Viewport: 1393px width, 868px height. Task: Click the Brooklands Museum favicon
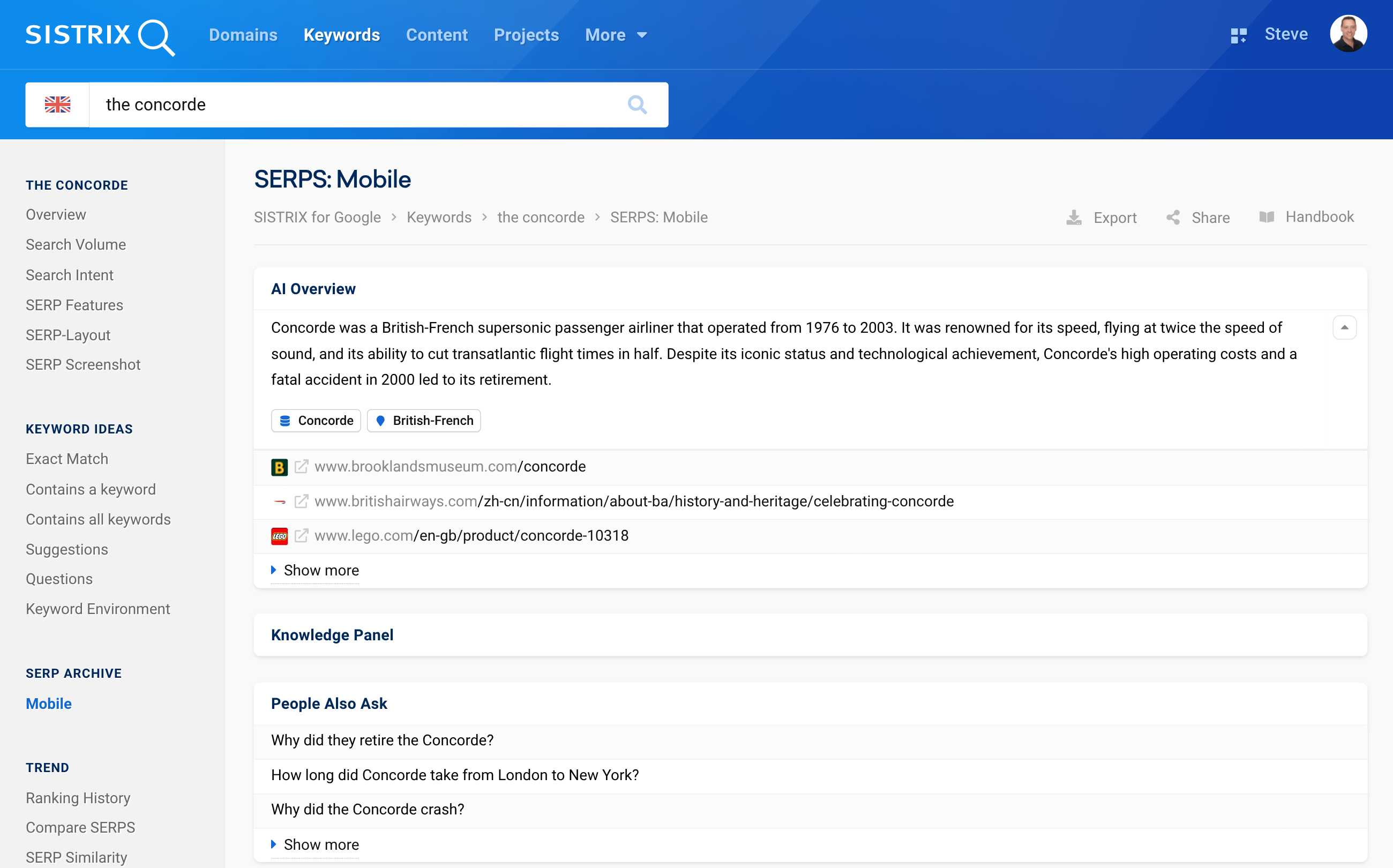280,467
